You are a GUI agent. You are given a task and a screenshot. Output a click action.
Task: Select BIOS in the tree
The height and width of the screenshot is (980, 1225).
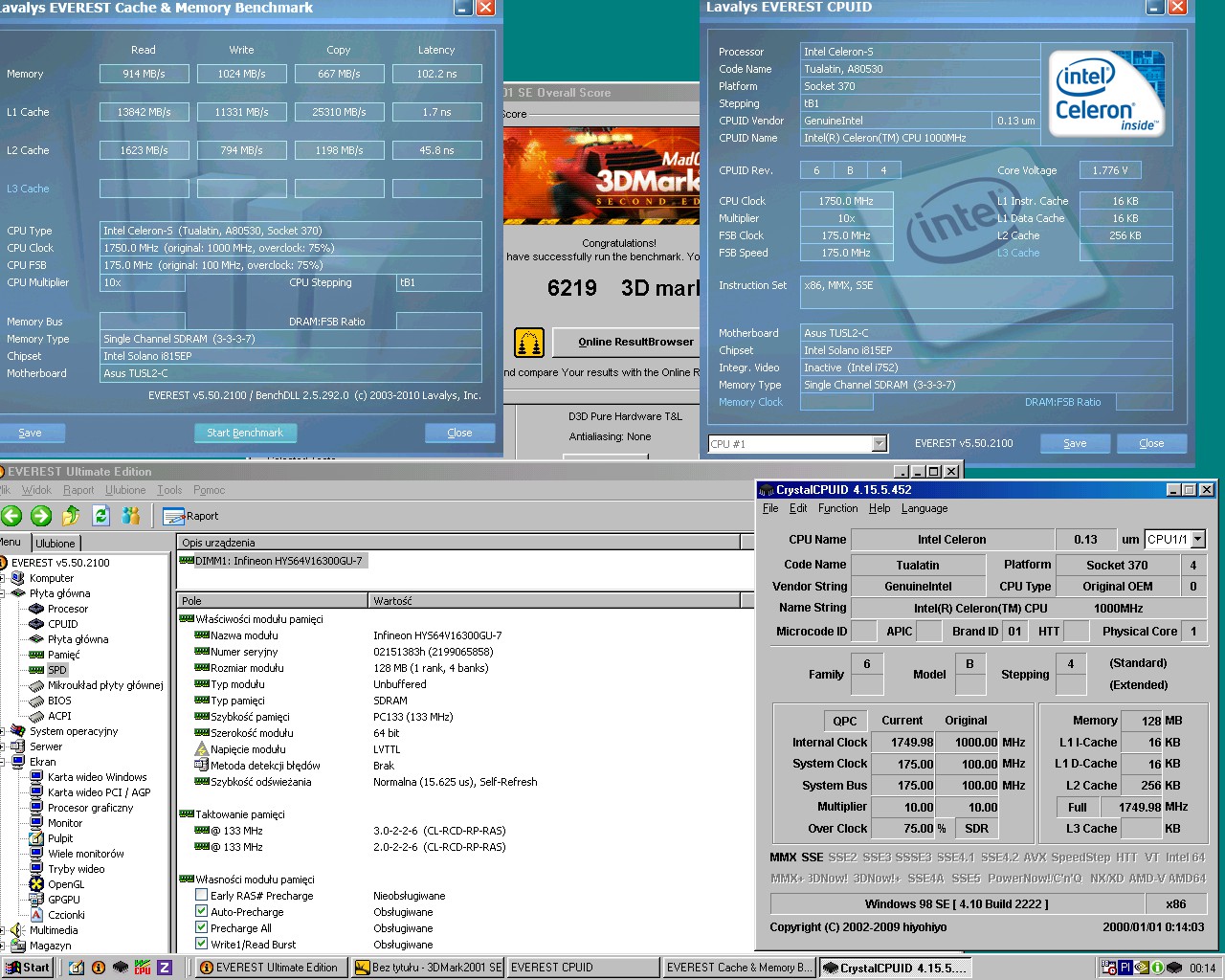pos(59,701)
